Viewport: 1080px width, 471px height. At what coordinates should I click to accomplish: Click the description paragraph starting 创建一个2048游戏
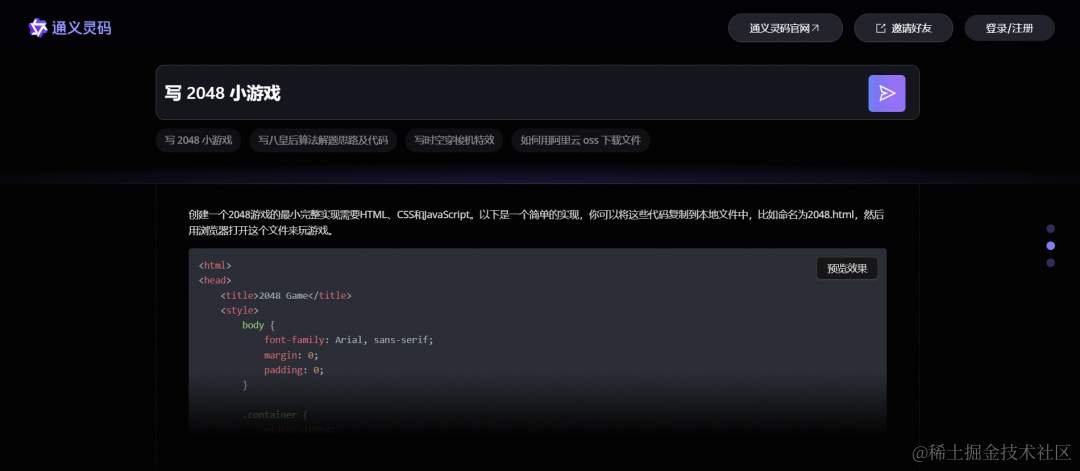pos(536,223)
